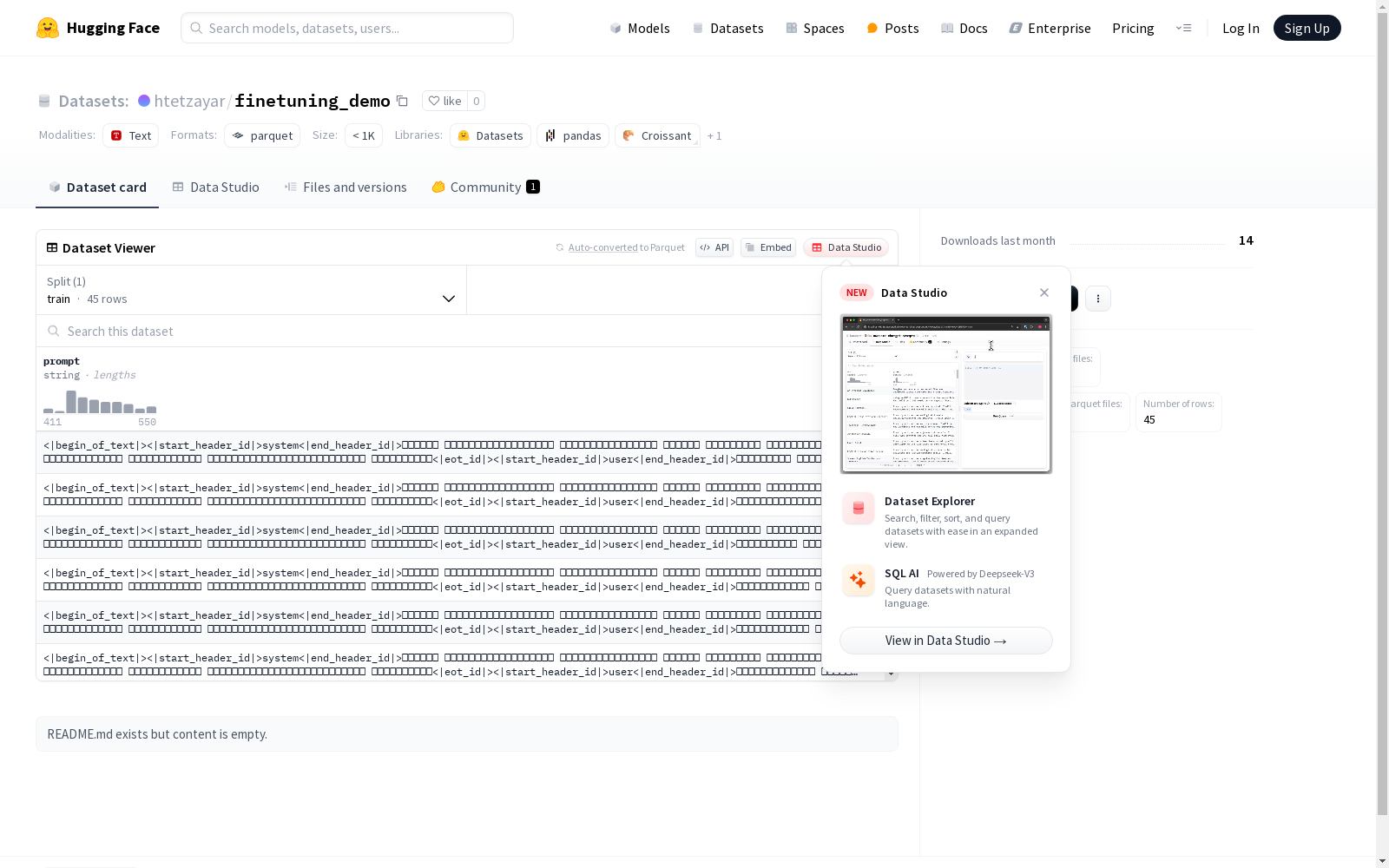1389x868 pixels.
Task: Click the prompt lengths histogram
Action: tap(100, 402)
